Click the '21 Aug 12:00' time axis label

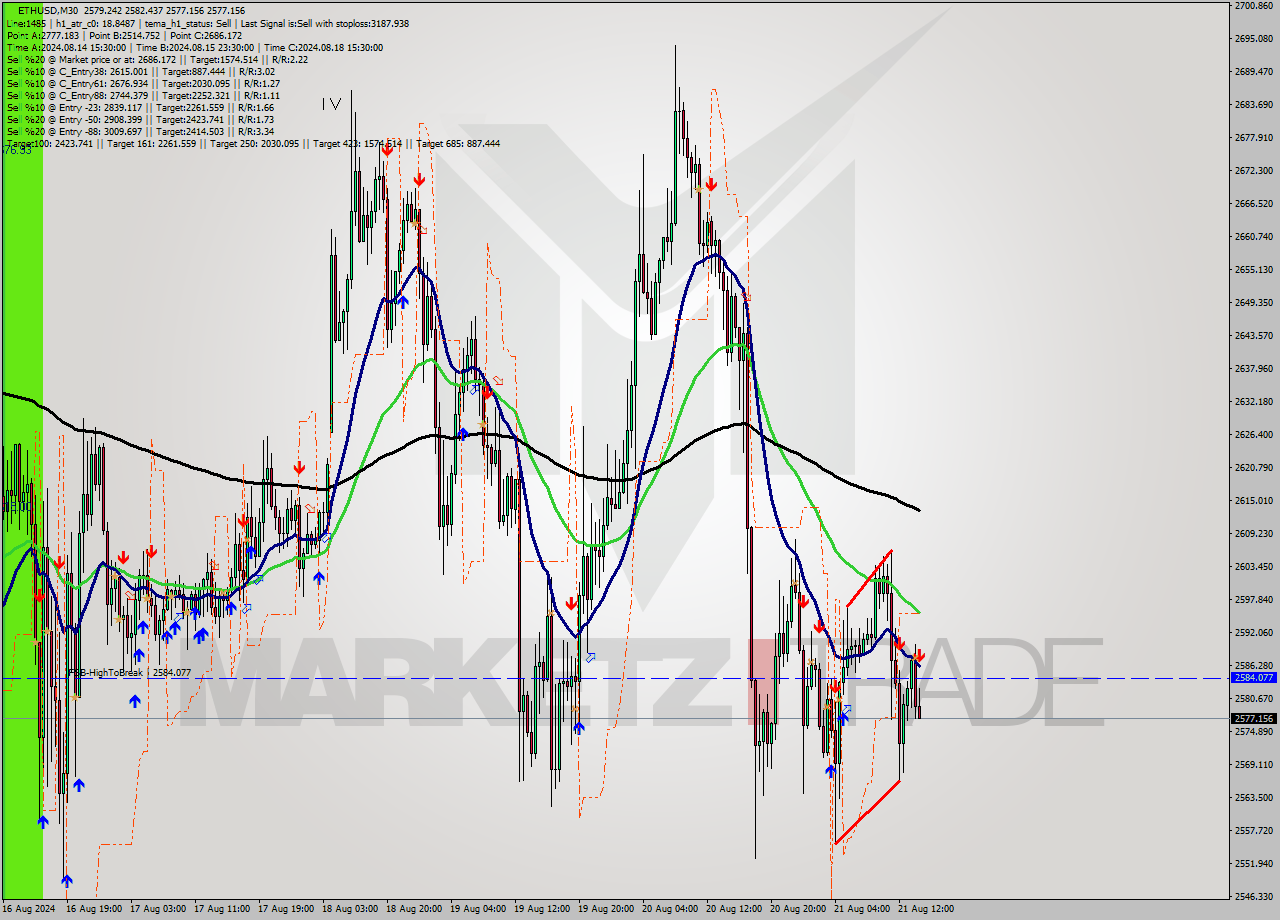coord(926,909)
